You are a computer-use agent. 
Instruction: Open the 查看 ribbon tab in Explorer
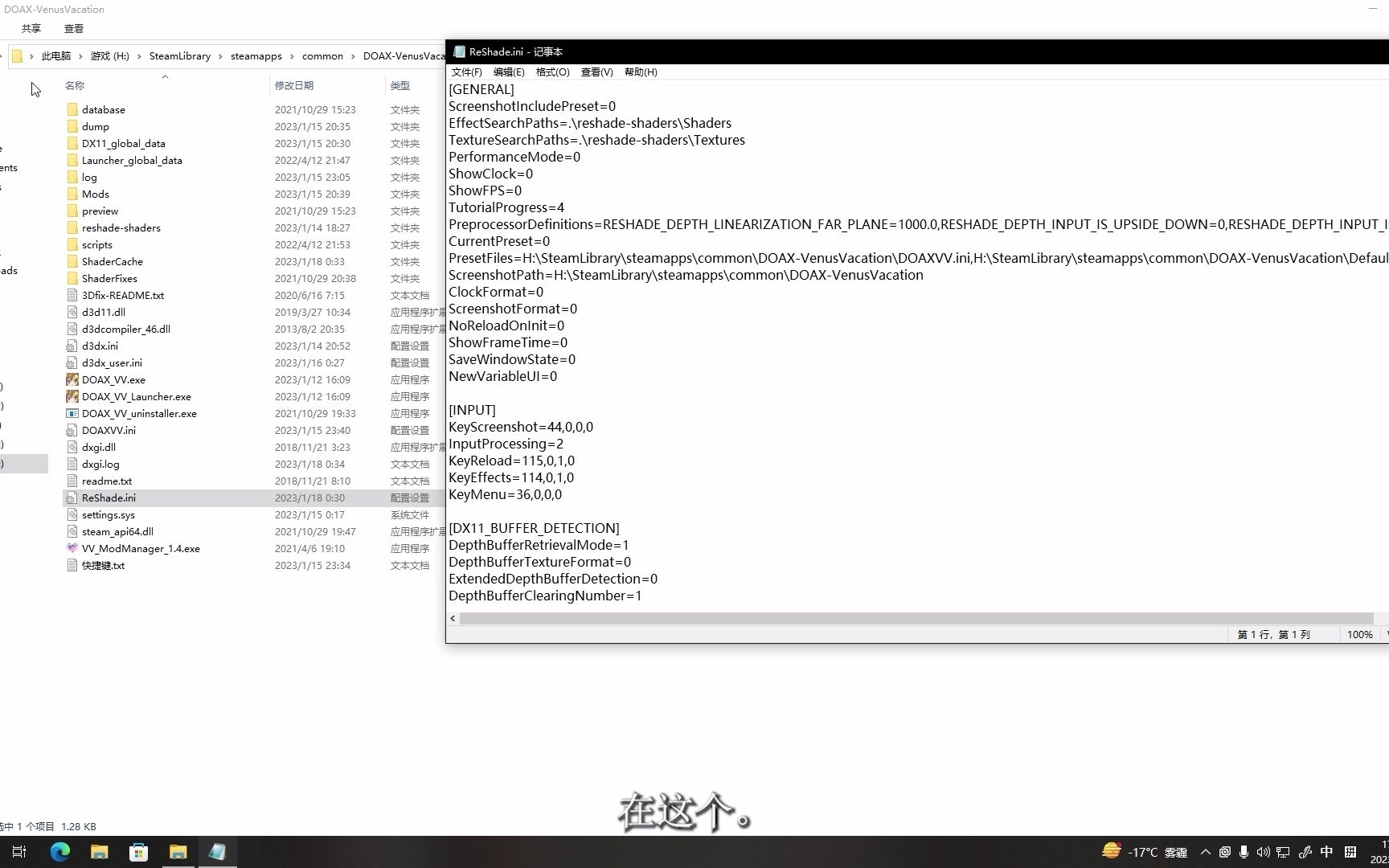[74, 29]
